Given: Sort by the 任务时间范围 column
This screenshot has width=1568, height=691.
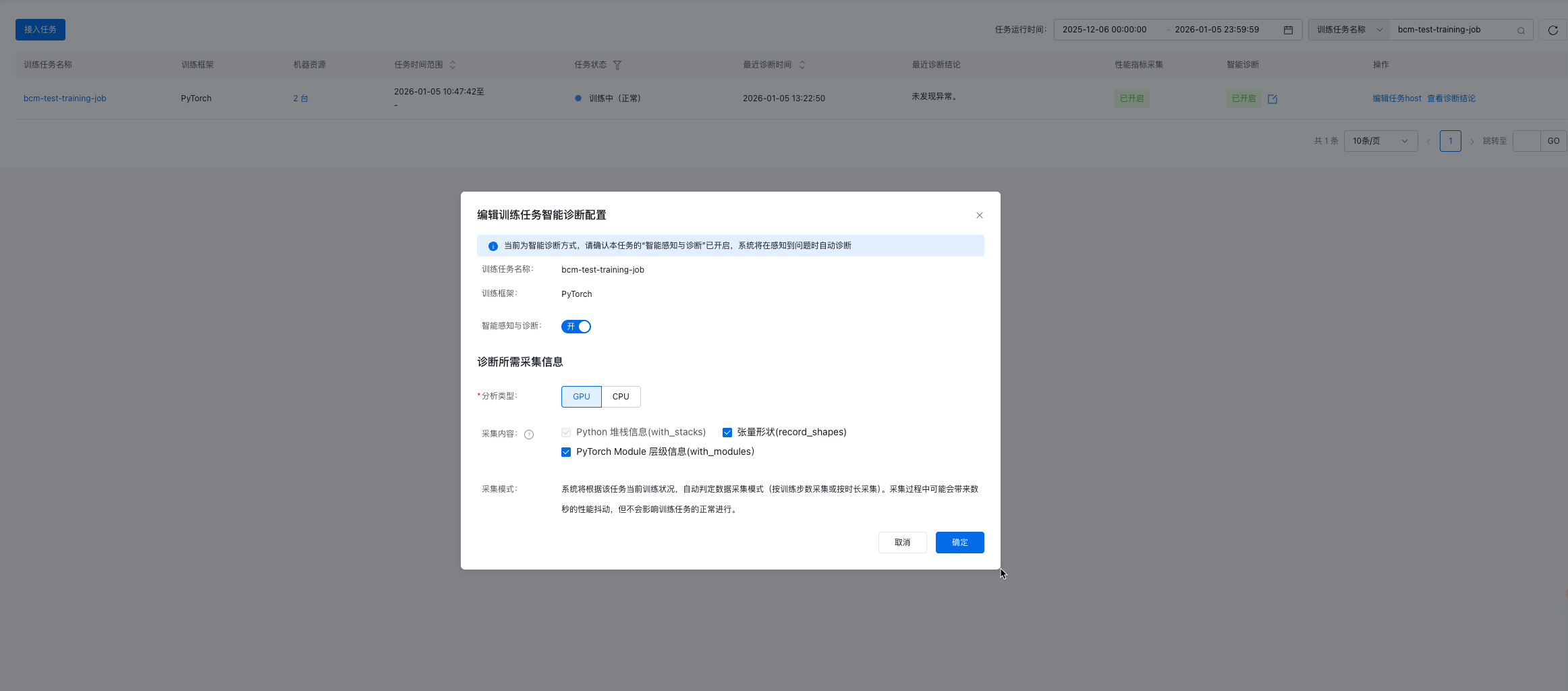Looking at the screenshot, I should [453, 64].
